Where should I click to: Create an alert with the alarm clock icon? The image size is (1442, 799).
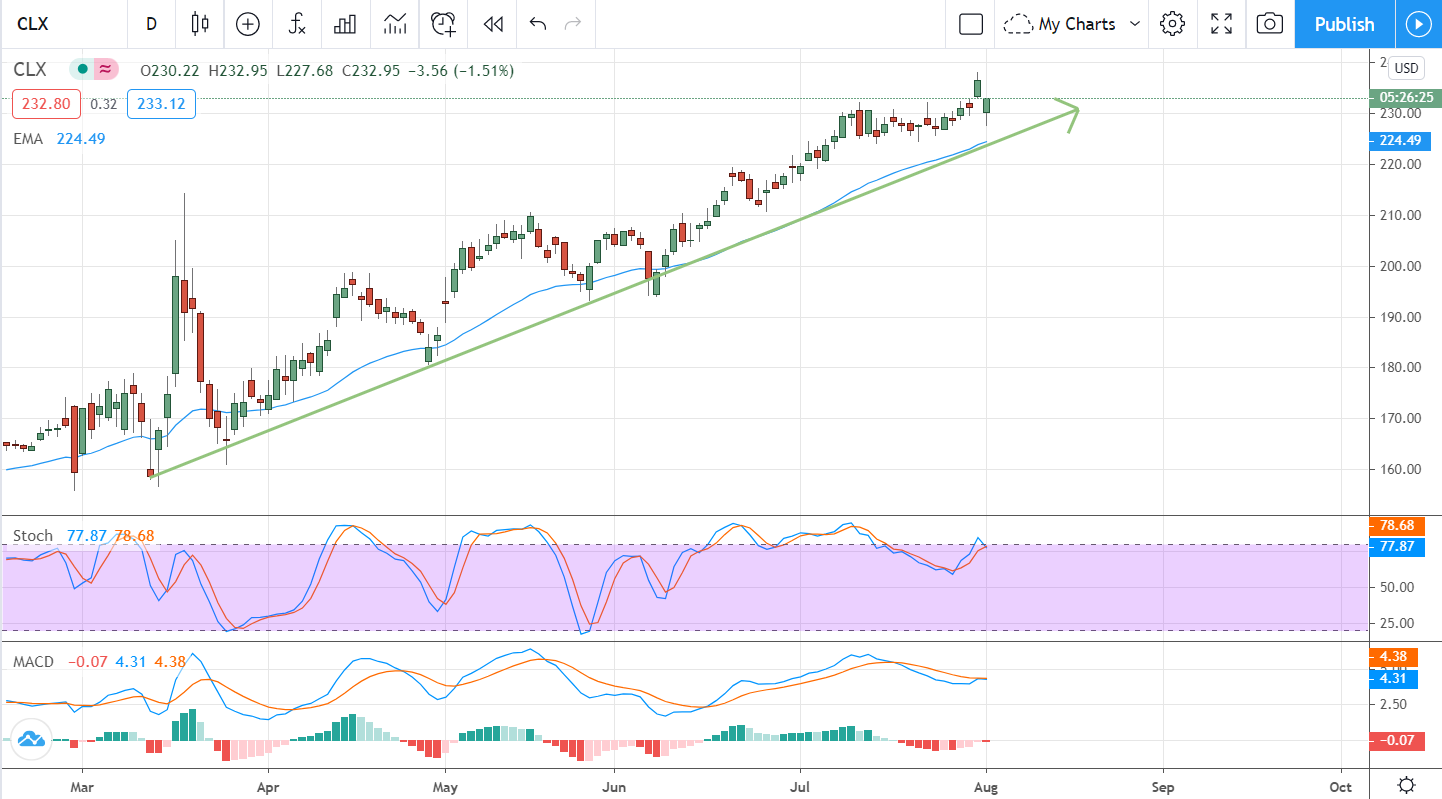443,24
